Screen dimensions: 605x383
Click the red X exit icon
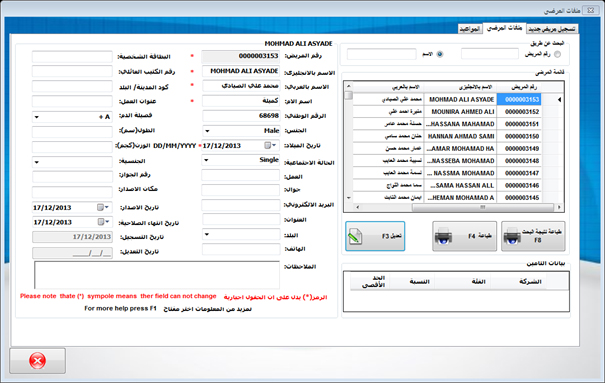click(37, 361)
